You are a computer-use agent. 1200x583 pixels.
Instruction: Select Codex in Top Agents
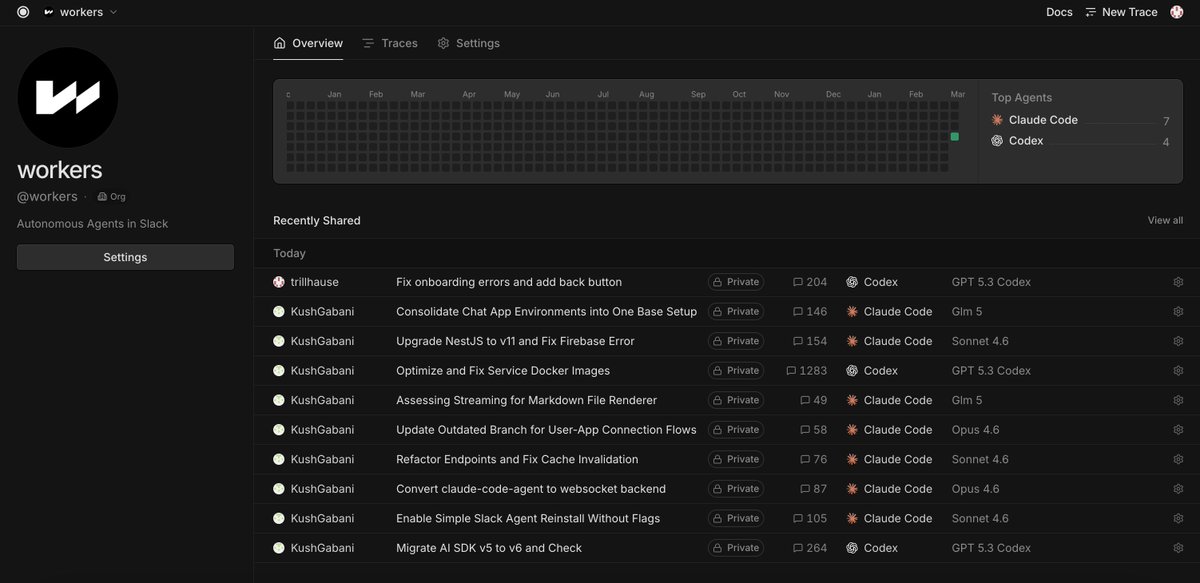point(1017,141)
